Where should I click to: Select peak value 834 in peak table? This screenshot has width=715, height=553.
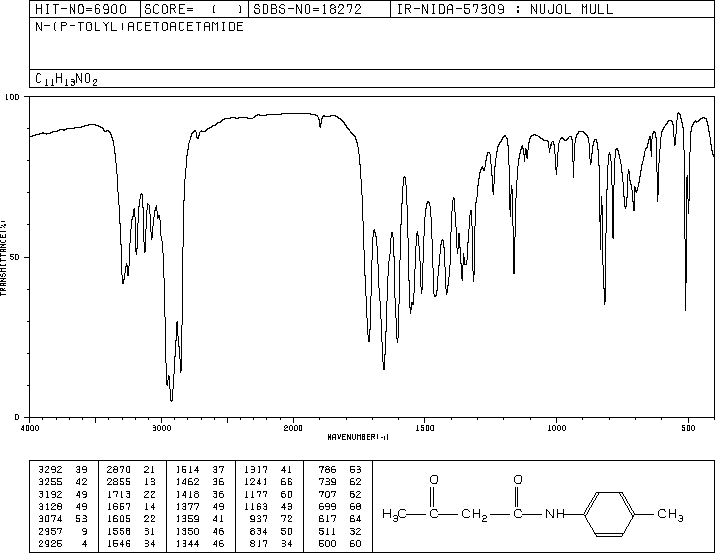point(259,531)
